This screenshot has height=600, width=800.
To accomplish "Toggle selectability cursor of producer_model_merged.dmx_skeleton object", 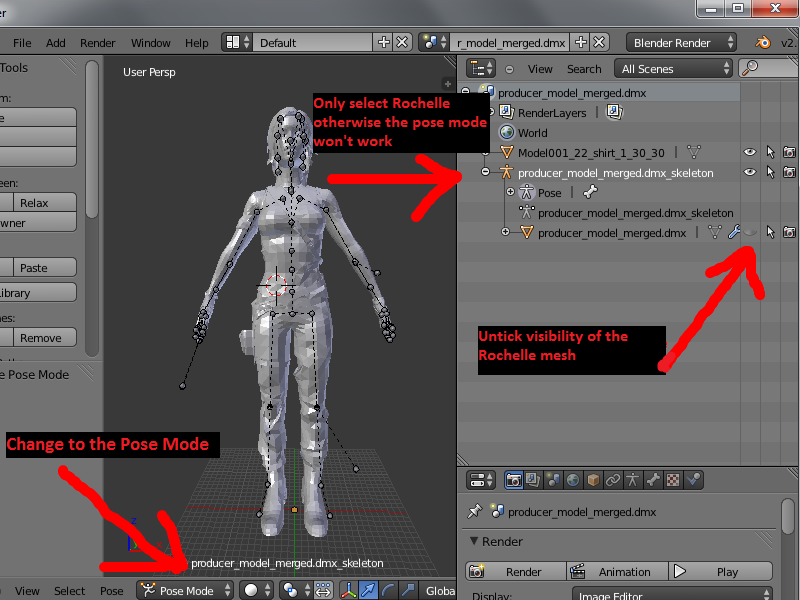I will 770,172.
